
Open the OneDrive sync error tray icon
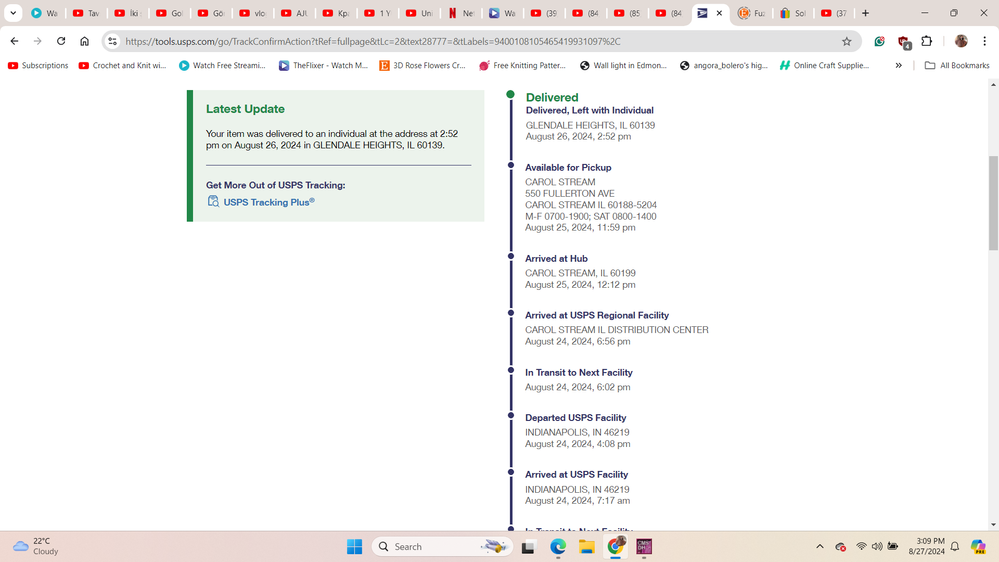point(840,547)
